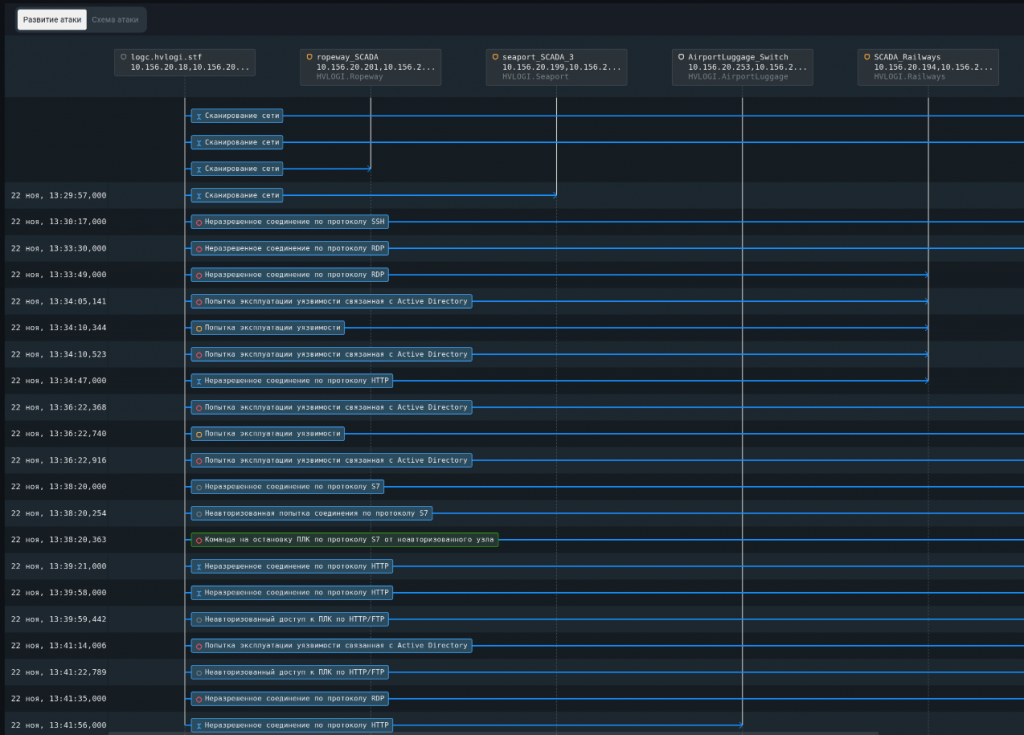Click the orange circle icon beside seaport_SCADA_3
Image resolution: width=1024 pixels, height=735 pixels.
point(495,58)
